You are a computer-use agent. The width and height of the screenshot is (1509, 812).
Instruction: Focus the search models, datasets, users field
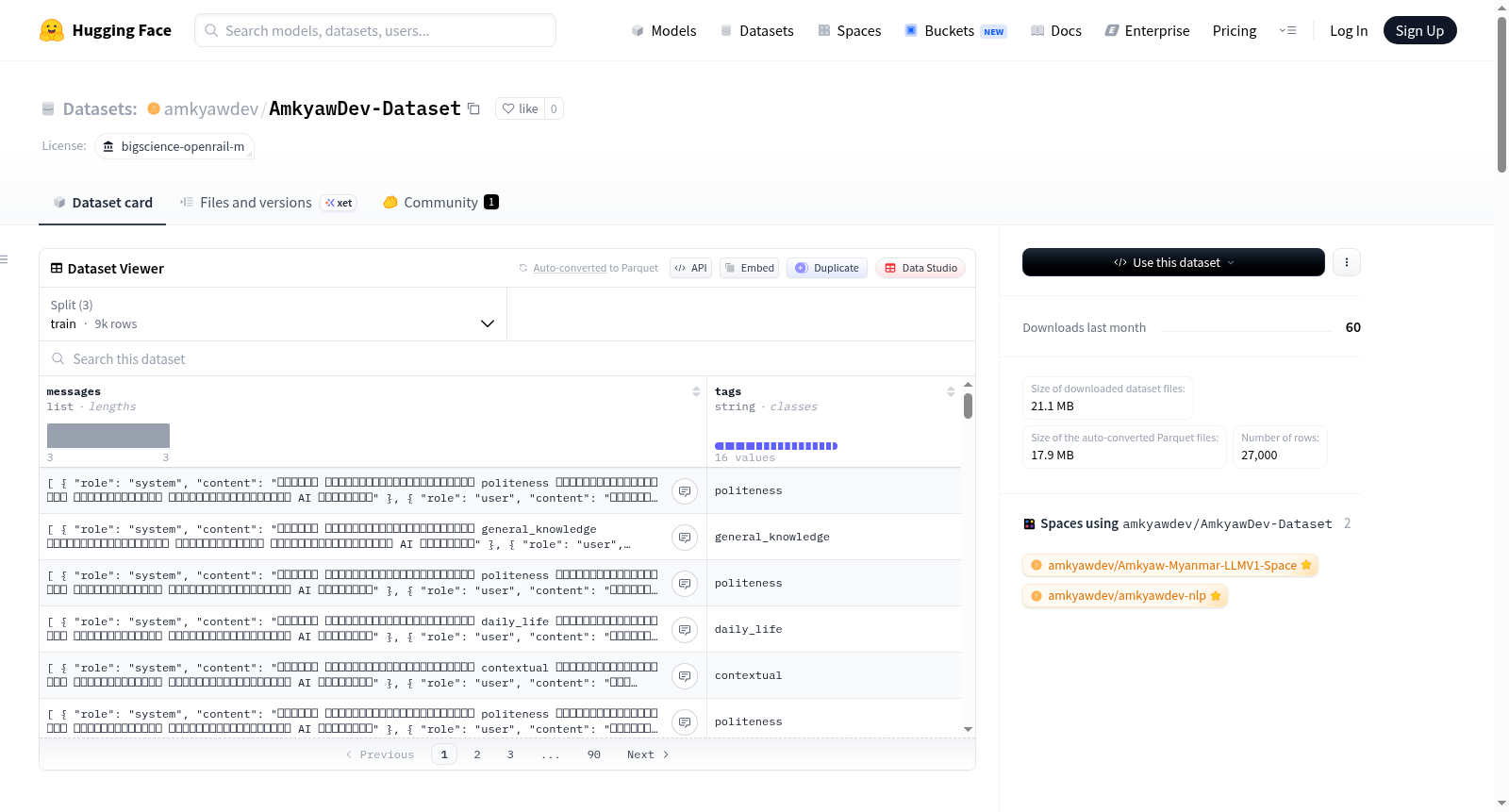click(x=375, y=30)
